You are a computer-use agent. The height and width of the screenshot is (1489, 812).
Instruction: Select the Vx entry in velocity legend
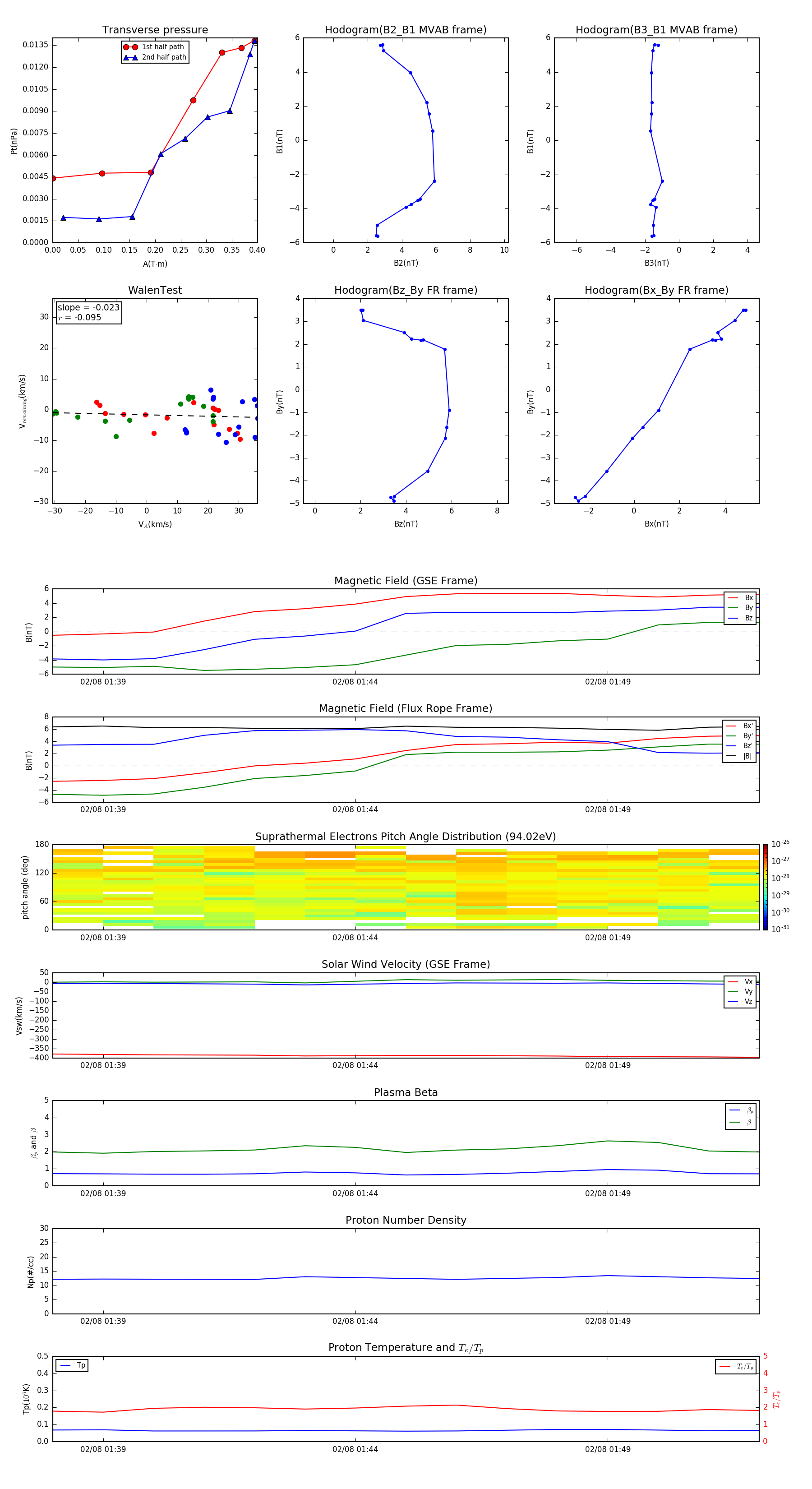tap(740, 981)
